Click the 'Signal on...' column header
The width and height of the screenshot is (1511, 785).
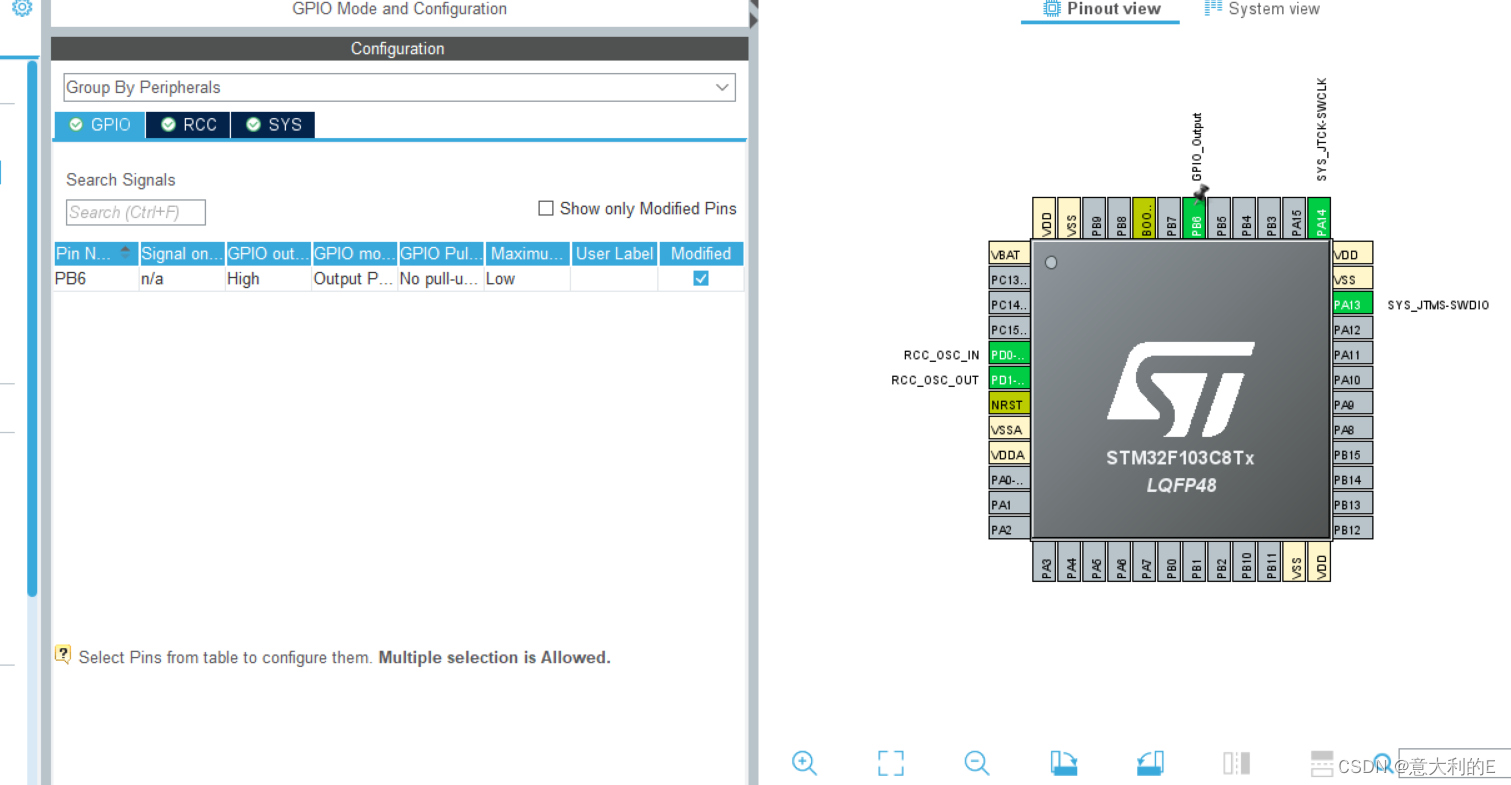[x=182, y=253]
